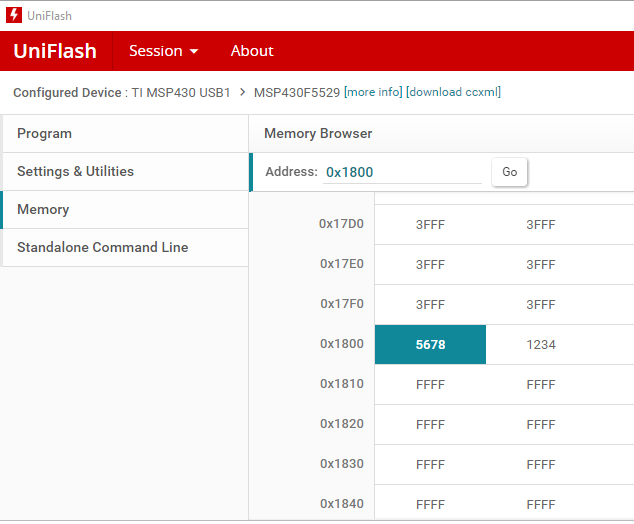Open the more info link
Viewport: 634px width, 524px height.
point(373,92)
